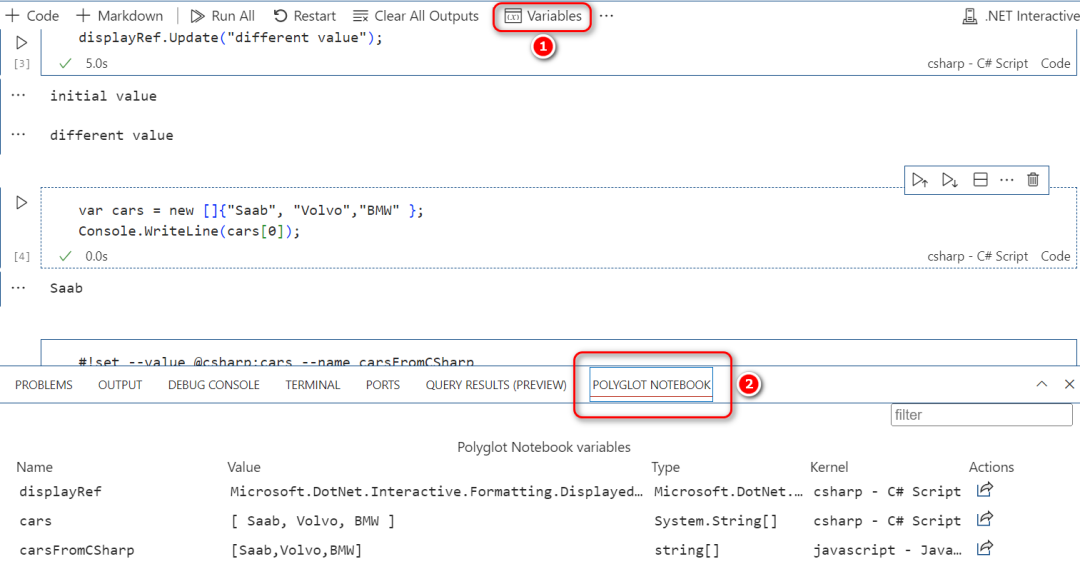Viewport: 1080px width, 579px height.
Task: Run the cars array code cell
Action: 21,202
